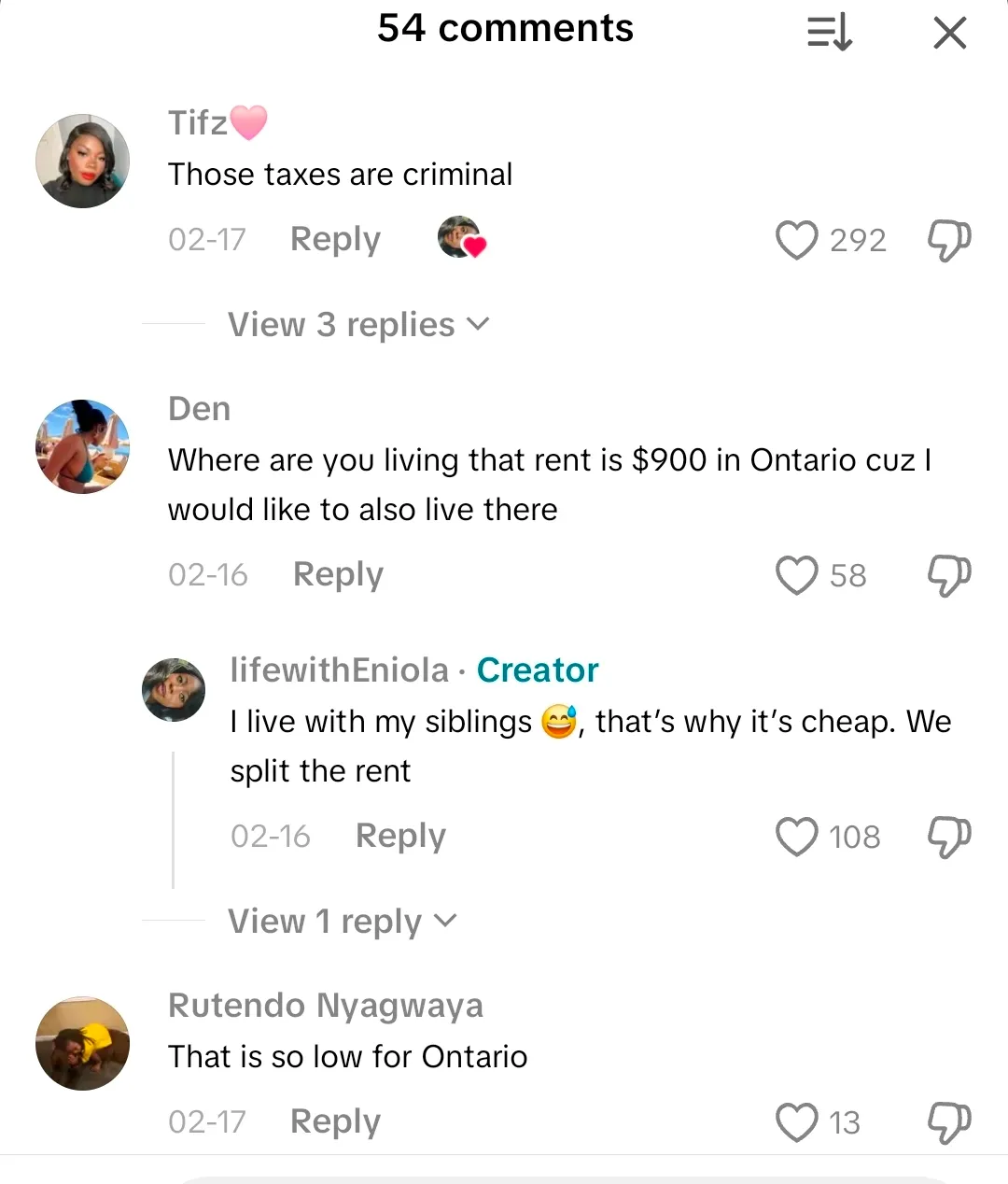Like Den's comment about $900 rent
1008x1184 pixels.
coord(797,575)
